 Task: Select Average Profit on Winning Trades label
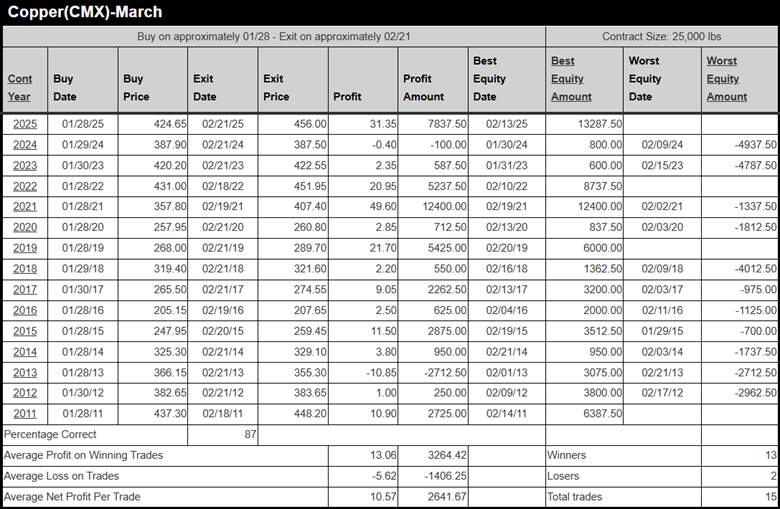point(84,455)
